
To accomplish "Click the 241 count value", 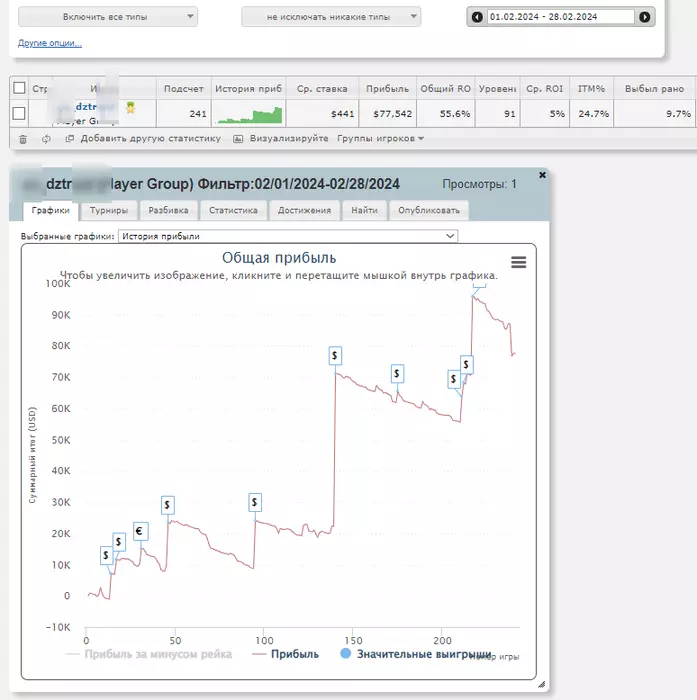I will pyautogui.click(x=198, y=114).
